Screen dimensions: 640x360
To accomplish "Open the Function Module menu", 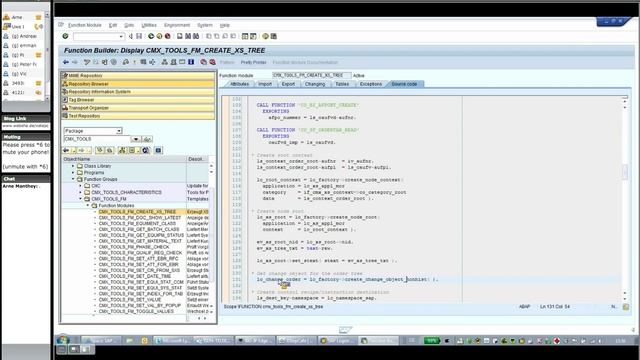I will [84, 25].
